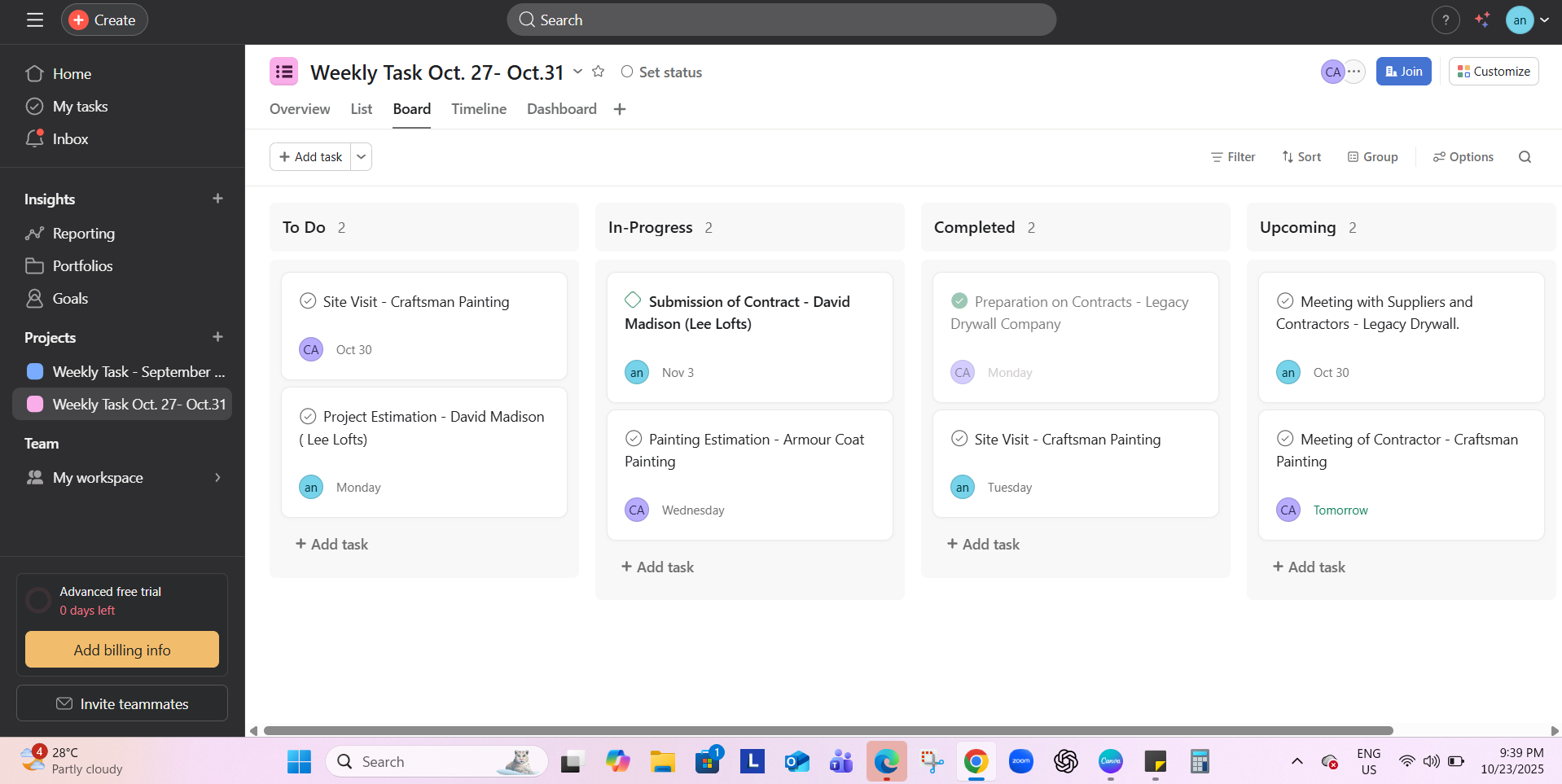Open File Explorer from the taskbar
This screenshot has width=1562, height=784.
click(663, 762)
